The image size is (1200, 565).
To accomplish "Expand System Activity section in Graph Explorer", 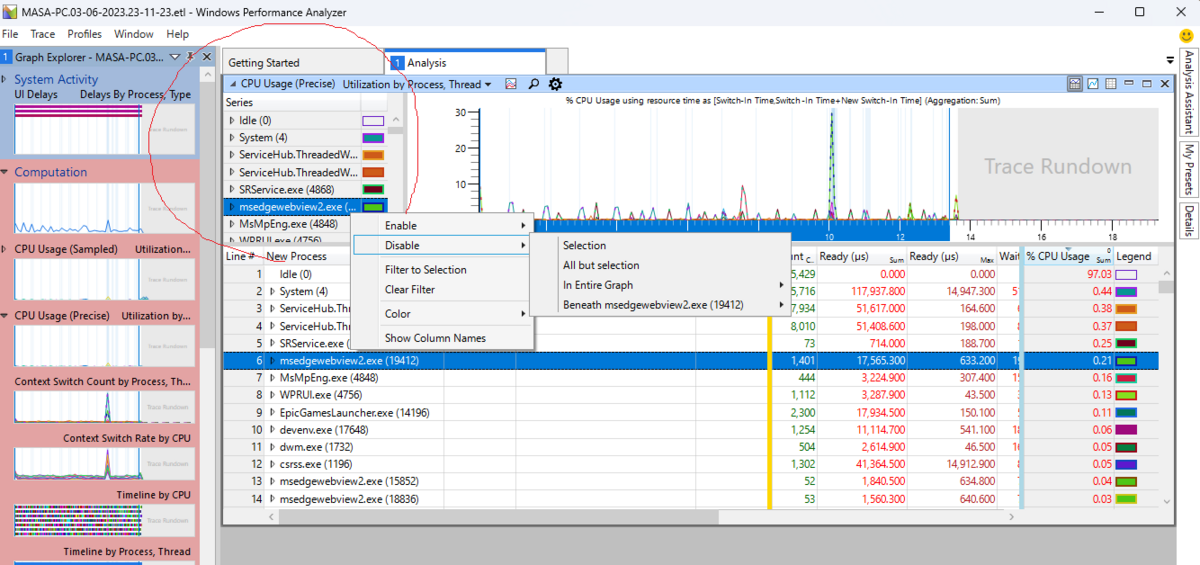I will [5, 79].
